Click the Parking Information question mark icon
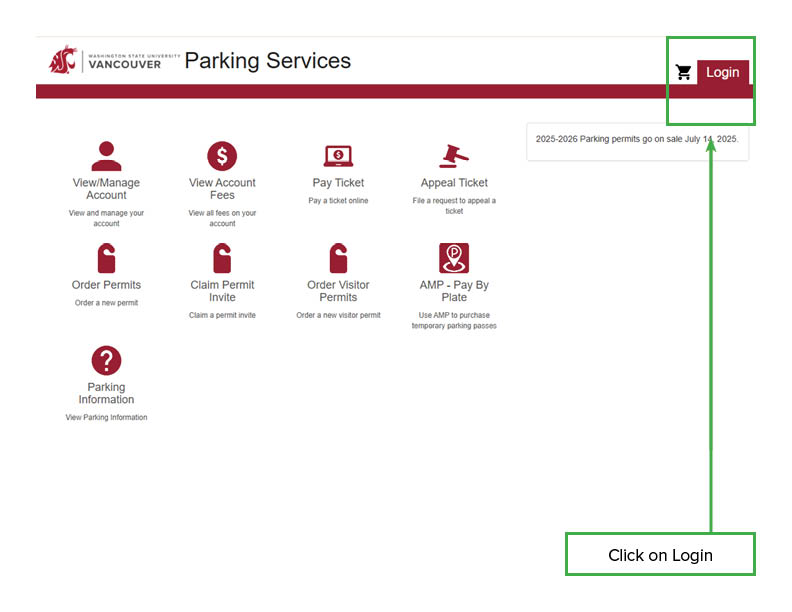The width and height of the screenshot is (792, 612). pos(106,361)
